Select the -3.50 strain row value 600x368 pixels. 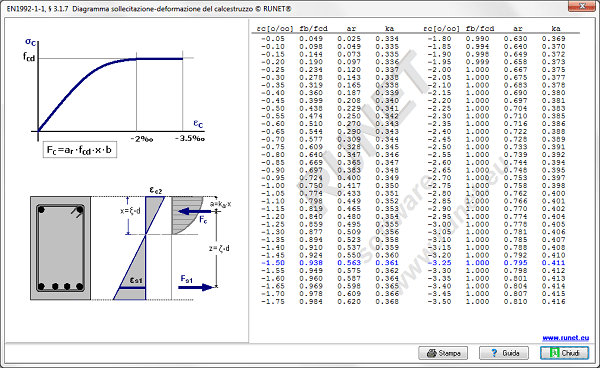click(439, 301)
